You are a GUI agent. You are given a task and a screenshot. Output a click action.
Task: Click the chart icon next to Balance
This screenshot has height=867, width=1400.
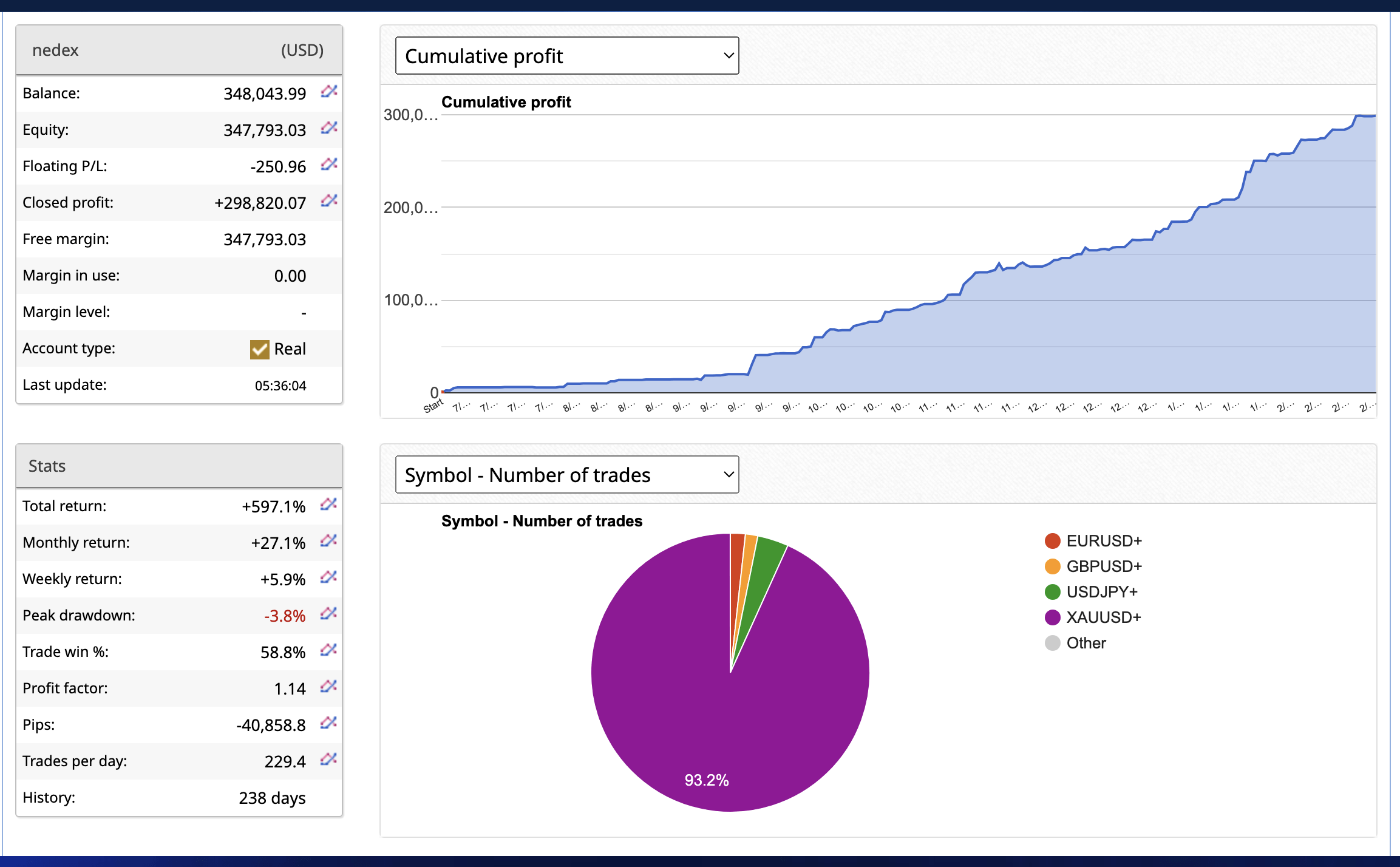(328, 92)
